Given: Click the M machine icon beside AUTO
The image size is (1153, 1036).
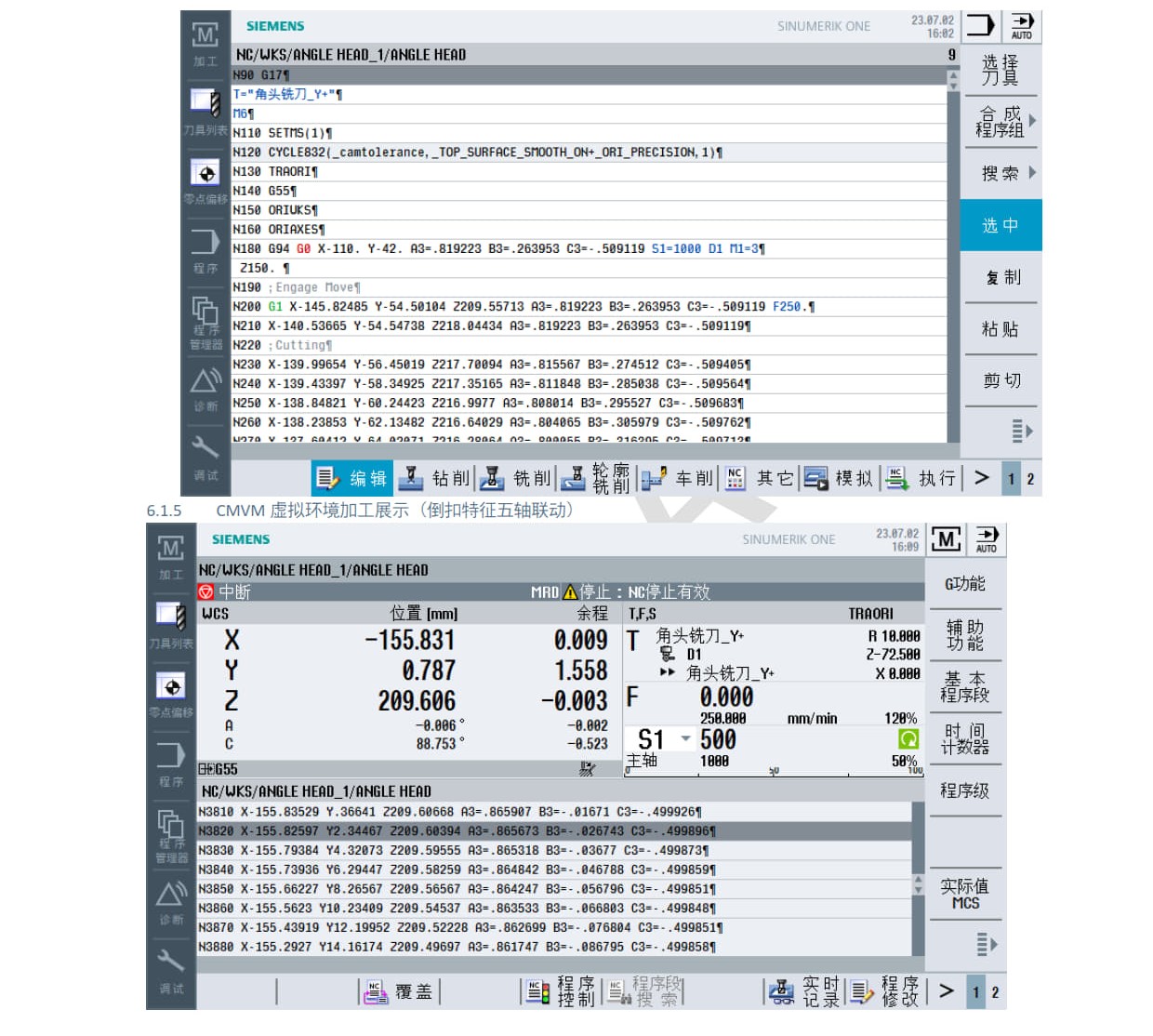Looking at the screenshot, I should point(946,539).
